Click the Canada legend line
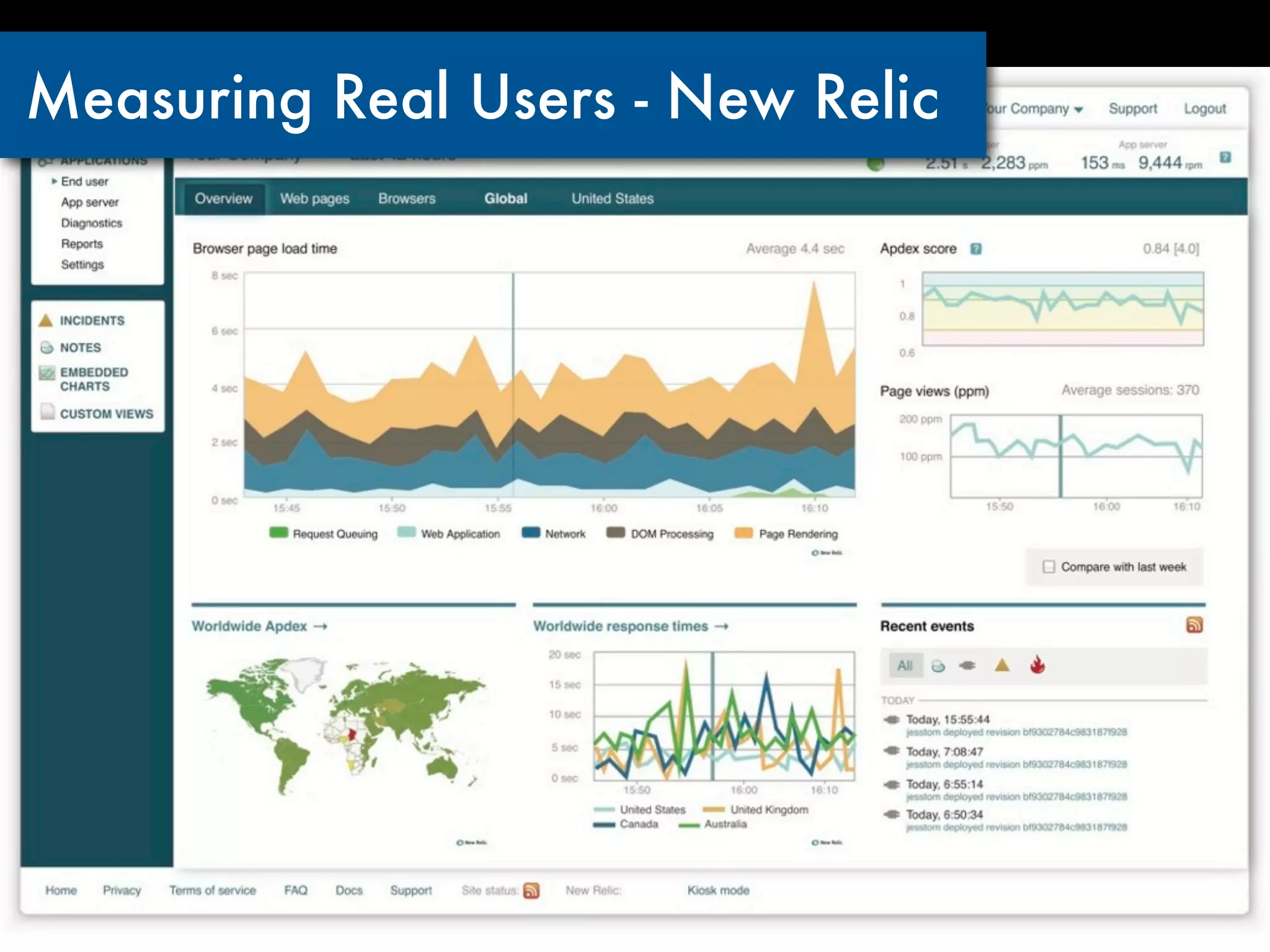1270x952 pixels. point(603,824)
